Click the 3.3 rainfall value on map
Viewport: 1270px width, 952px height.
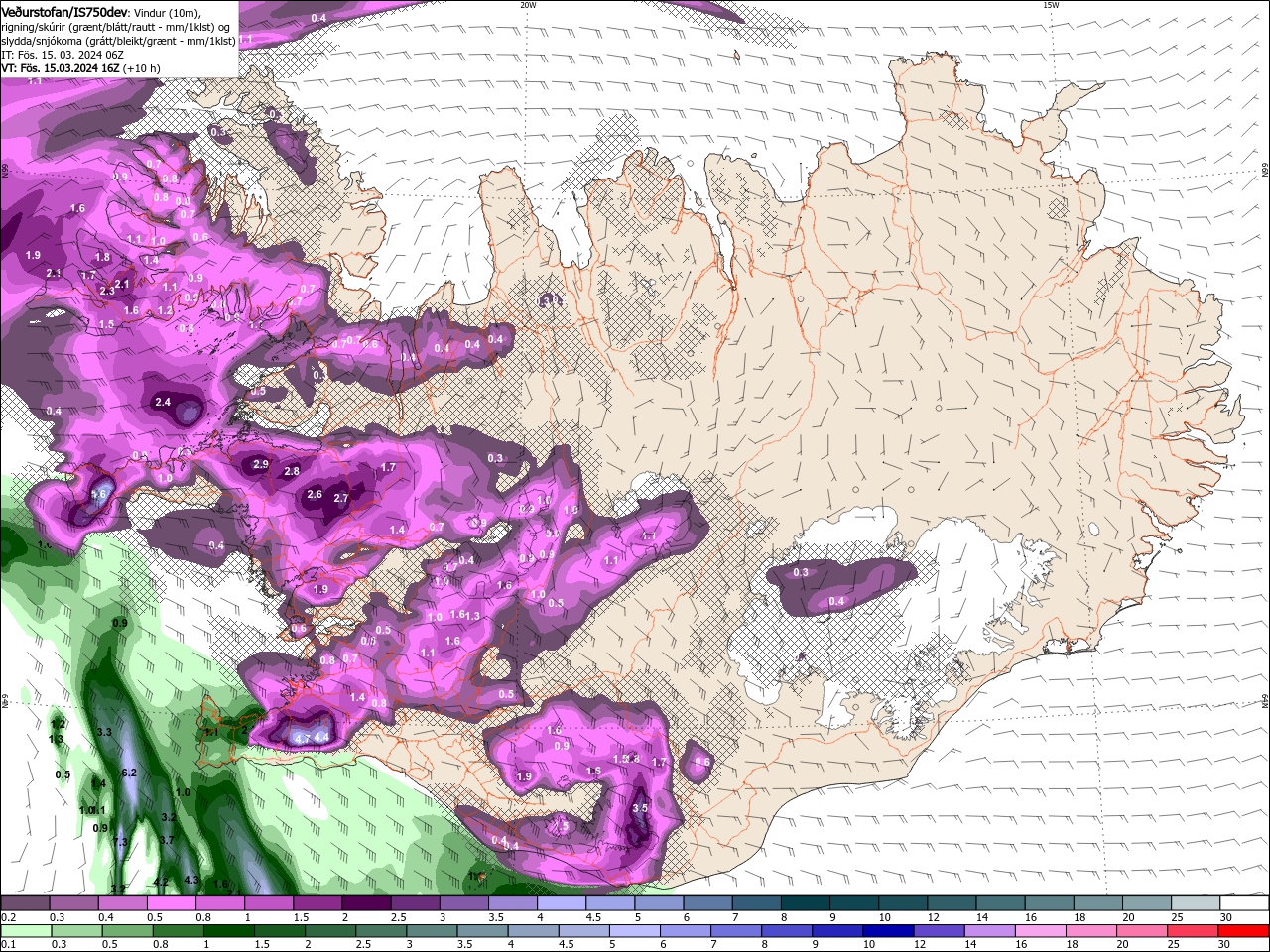(x=103, y=732)
